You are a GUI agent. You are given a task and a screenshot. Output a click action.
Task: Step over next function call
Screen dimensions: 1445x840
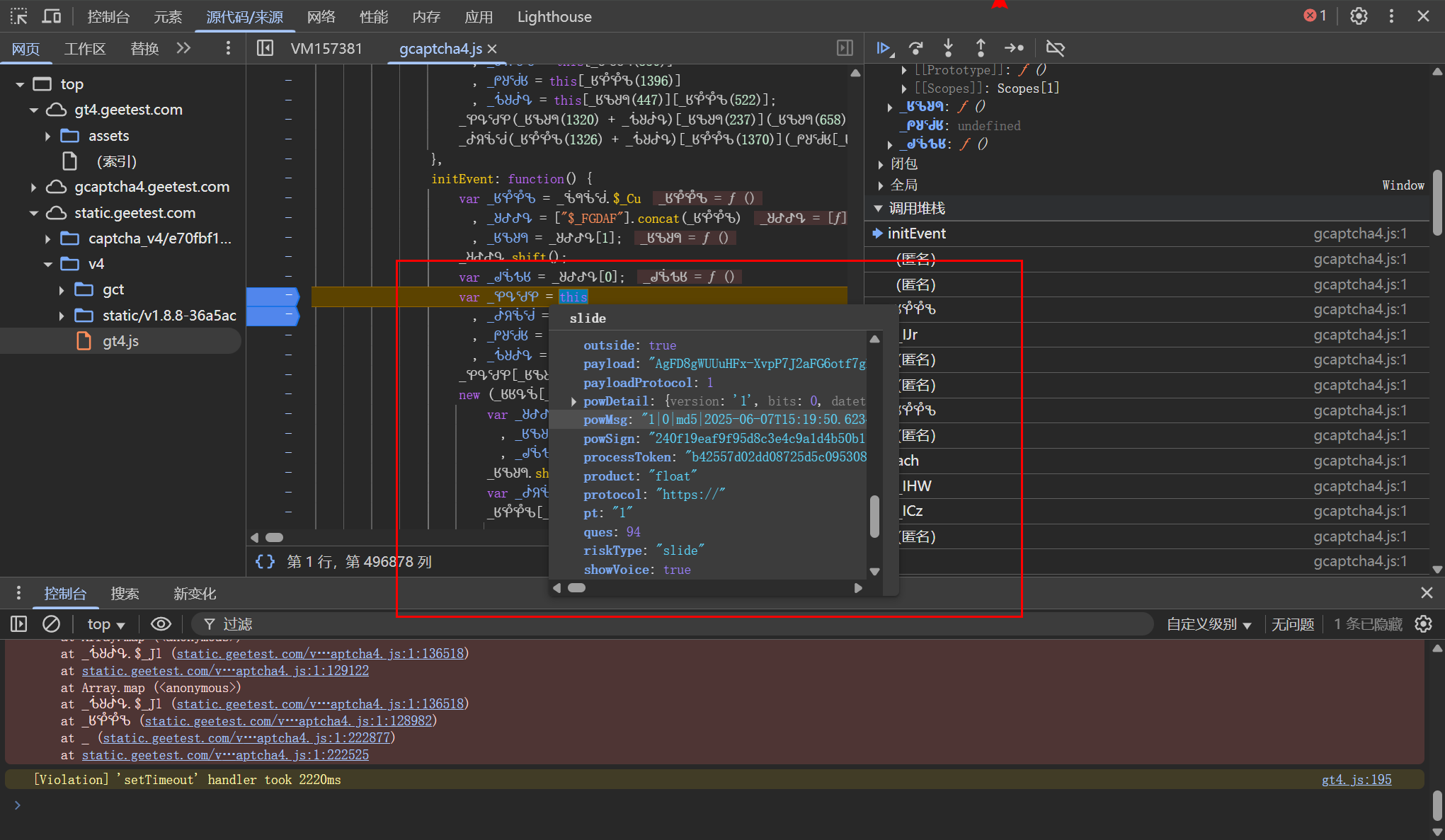coord(916,48)
